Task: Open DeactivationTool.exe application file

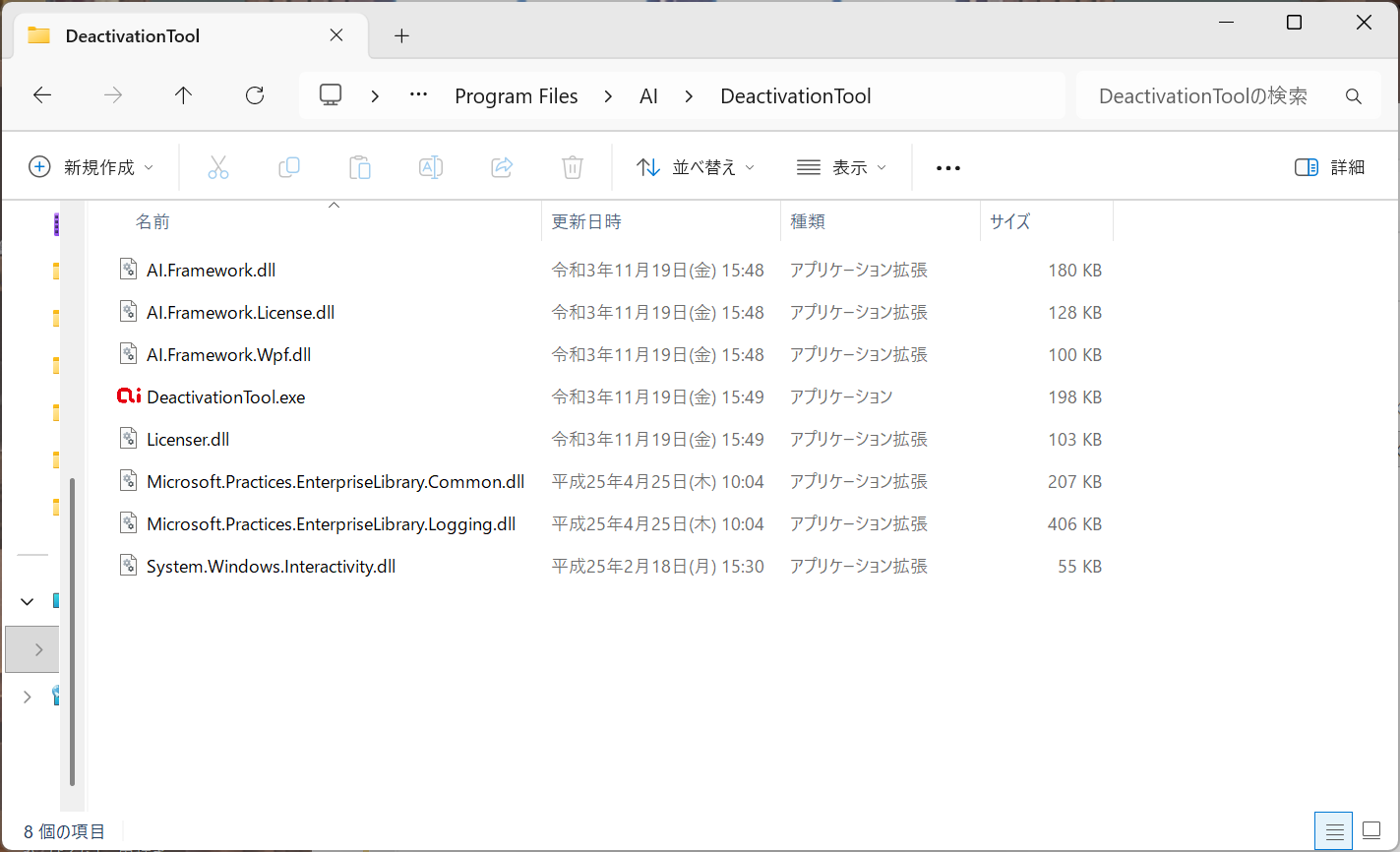Action: tap(225, 397)
